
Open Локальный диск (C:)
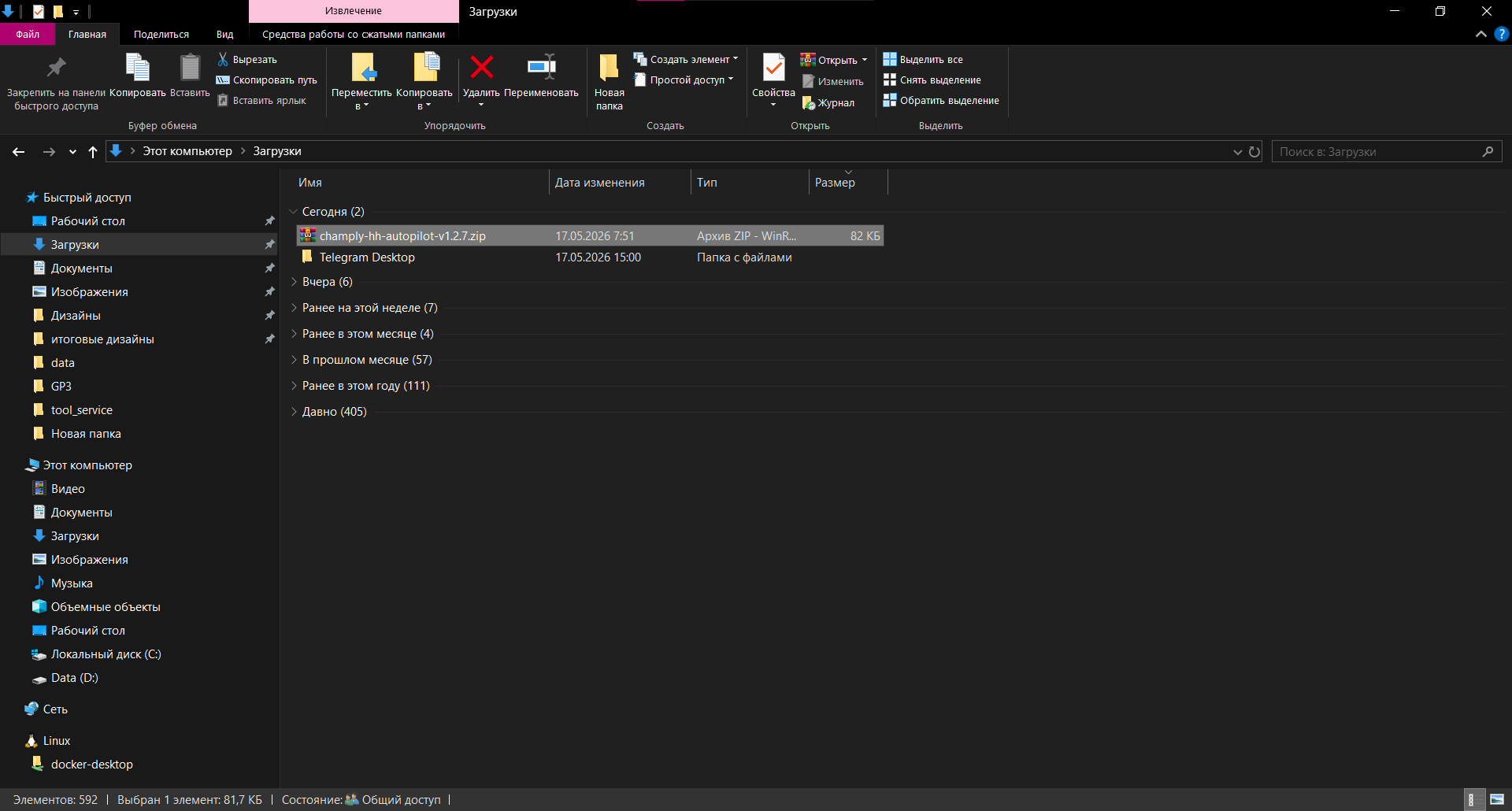[x=106, y=654]
